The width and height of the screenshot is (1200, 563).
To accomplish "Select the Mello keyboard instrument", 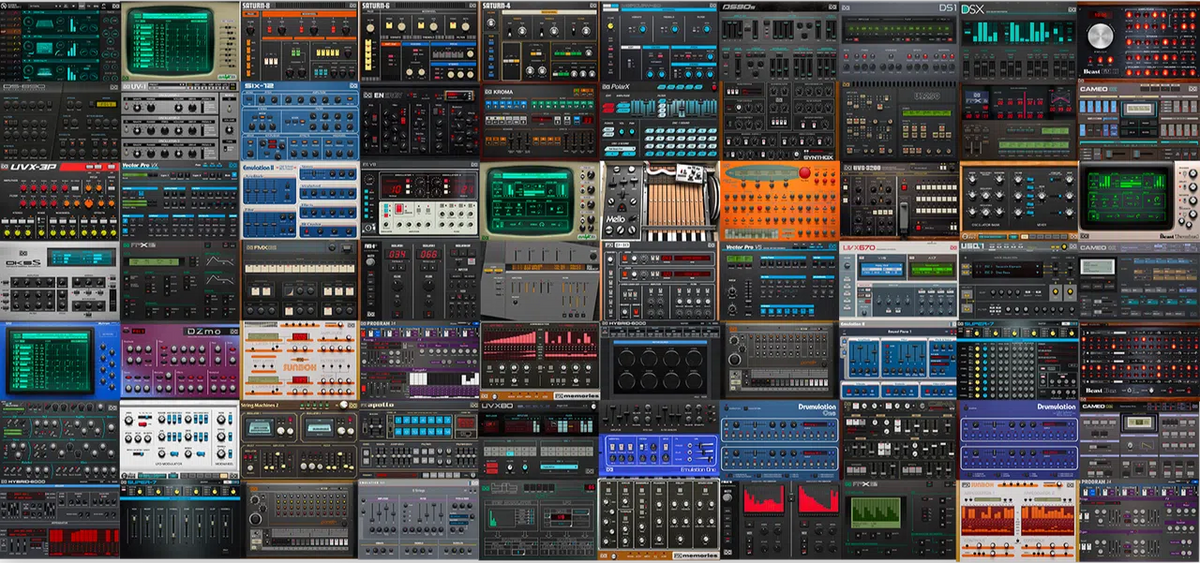I will tap(658, 201).
